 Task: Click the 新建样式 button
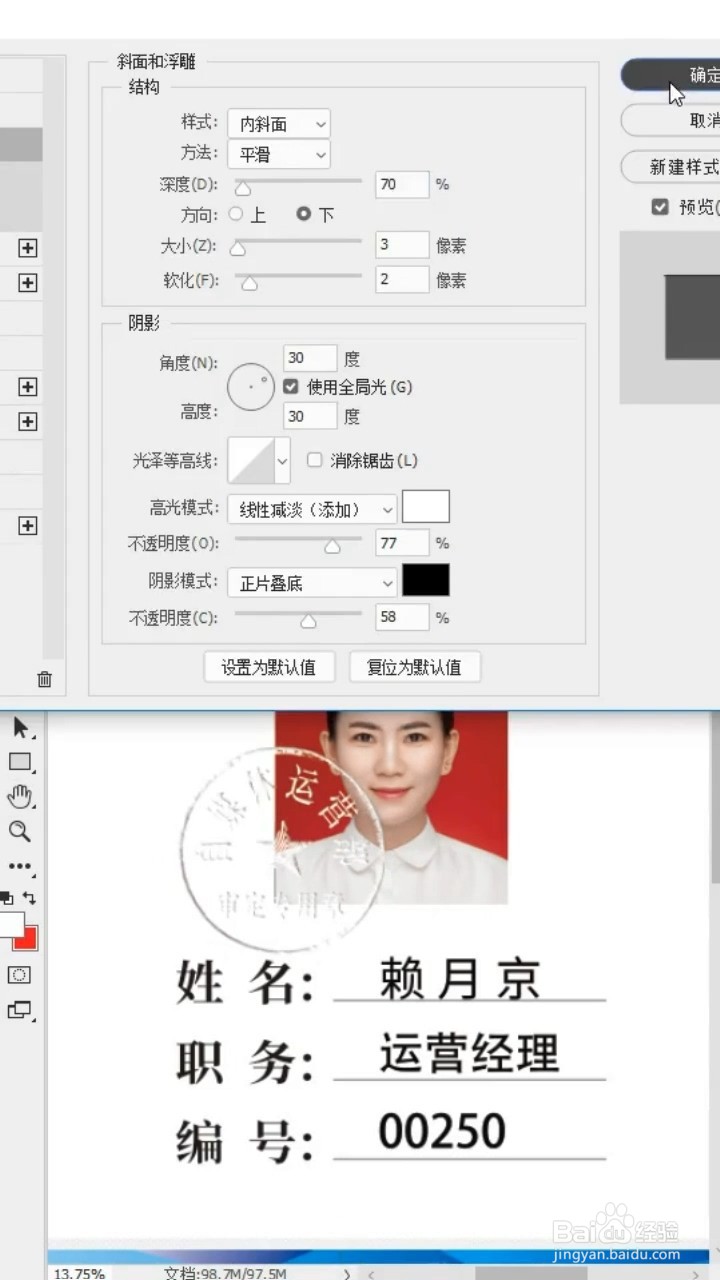coord(670,166)
